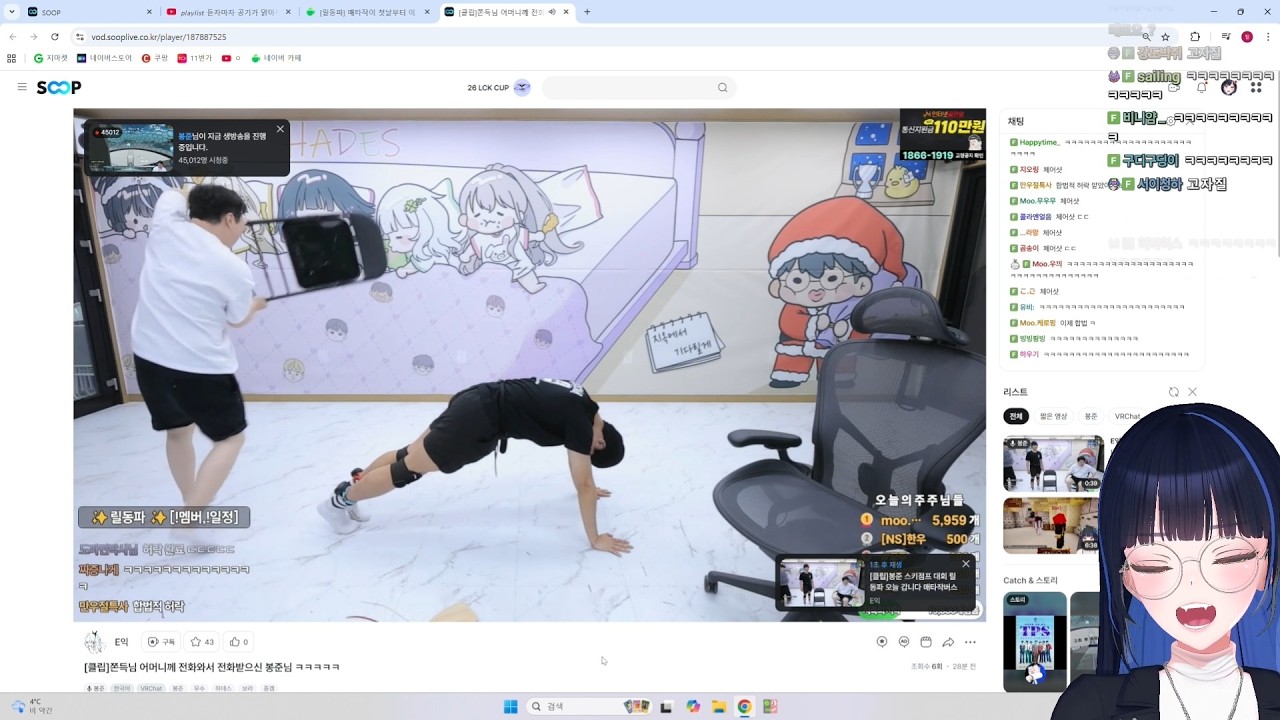Open the tab search dropdown arrow

[12, 12]
